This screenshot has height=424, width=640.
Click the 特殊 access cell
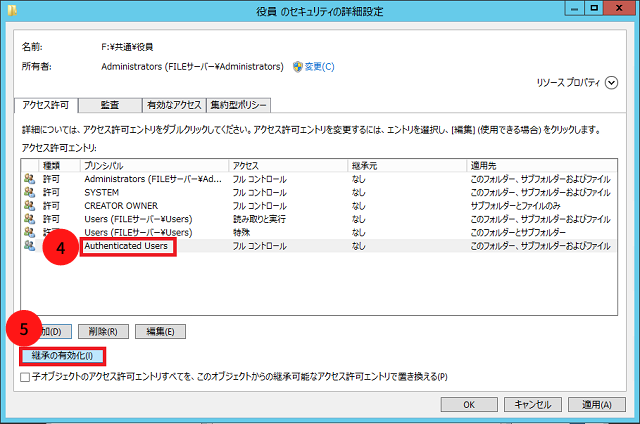coord(241,232)
